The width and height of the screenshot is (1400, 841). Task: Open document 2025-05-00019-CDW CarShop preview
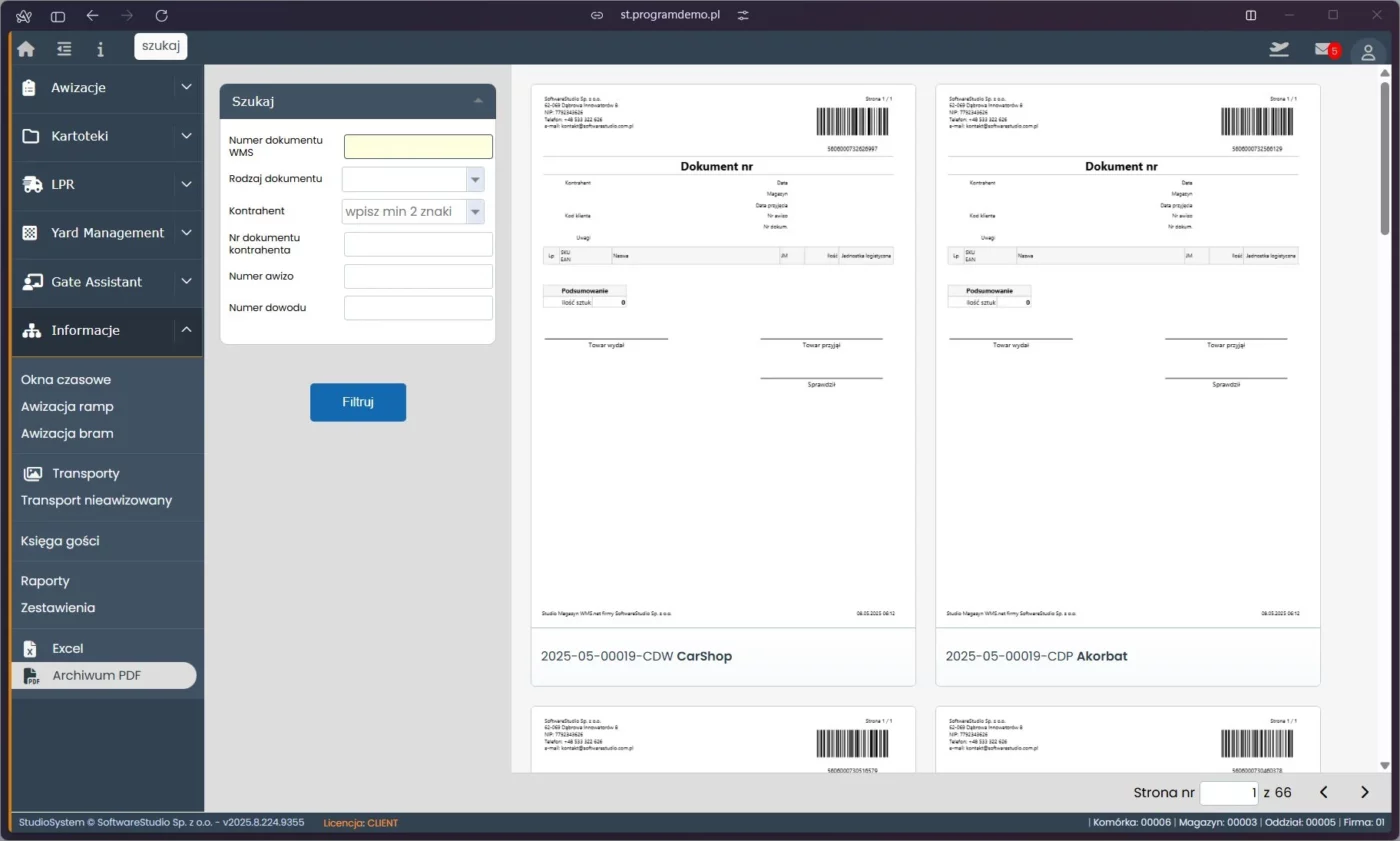722,360
